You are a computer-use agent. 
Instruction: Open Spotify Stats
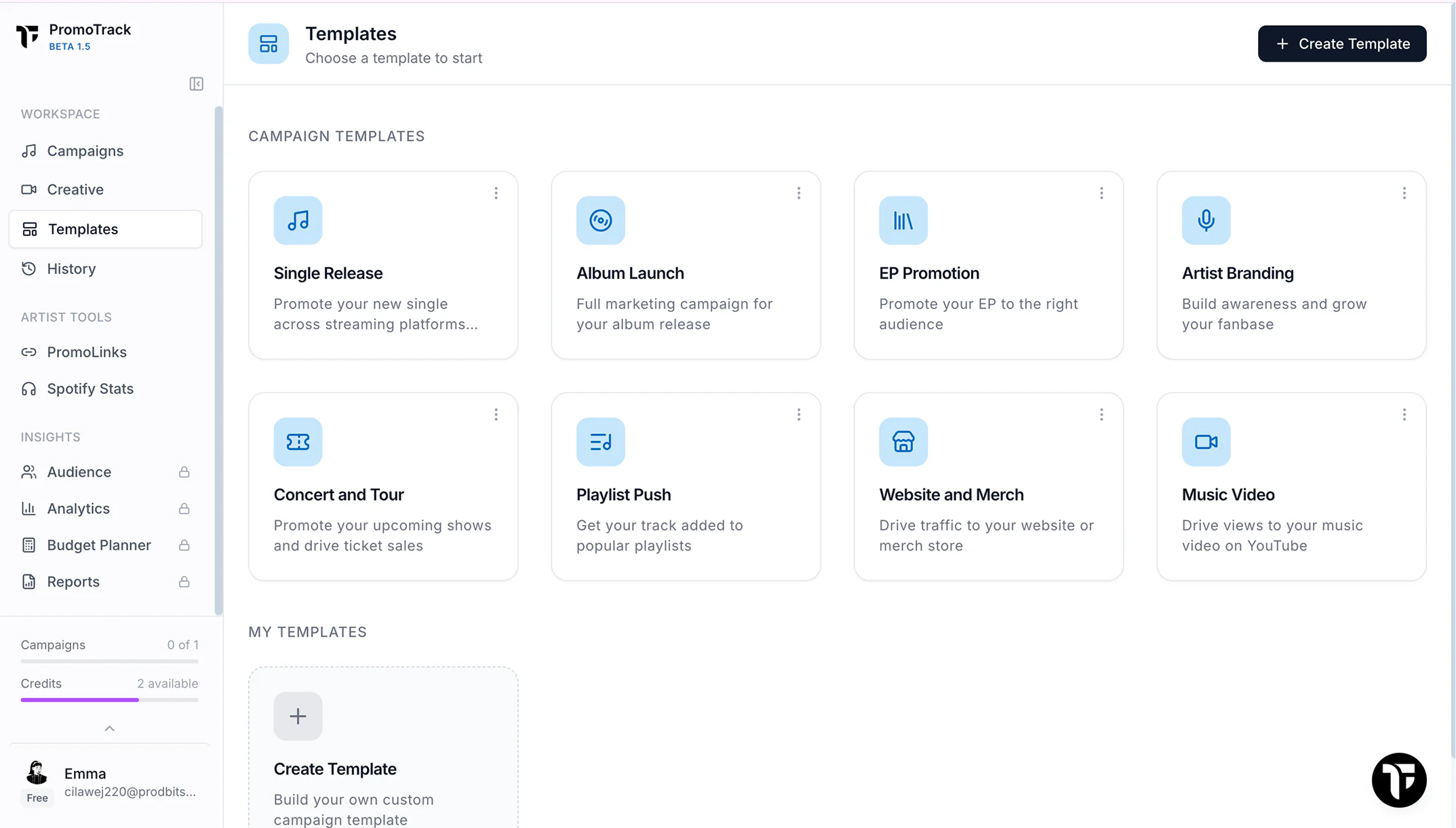[105, 389]
